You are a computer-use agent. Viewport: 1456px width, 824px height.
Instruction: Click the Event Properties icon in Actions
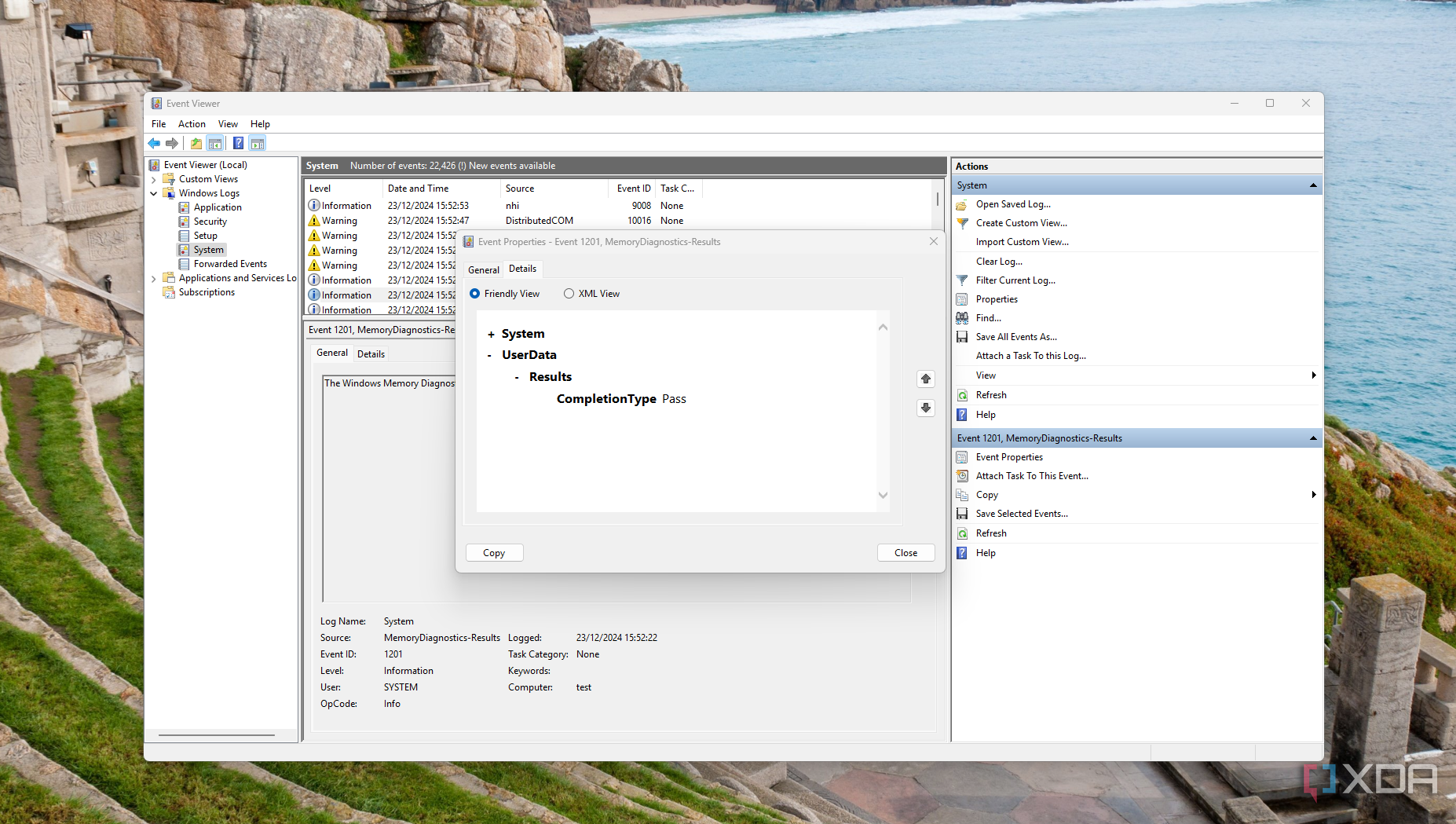point(962,457)
